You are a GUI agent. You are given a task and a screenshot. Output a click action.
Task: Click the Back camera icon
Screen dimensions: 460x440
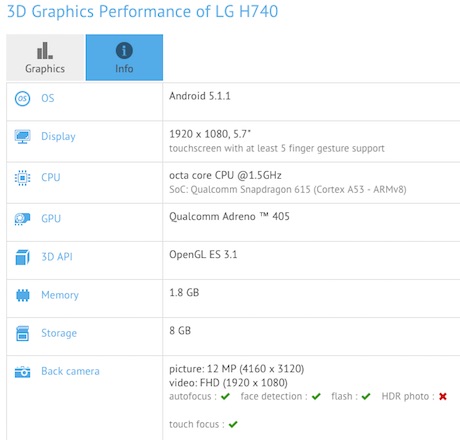click(x=22, y=372)
